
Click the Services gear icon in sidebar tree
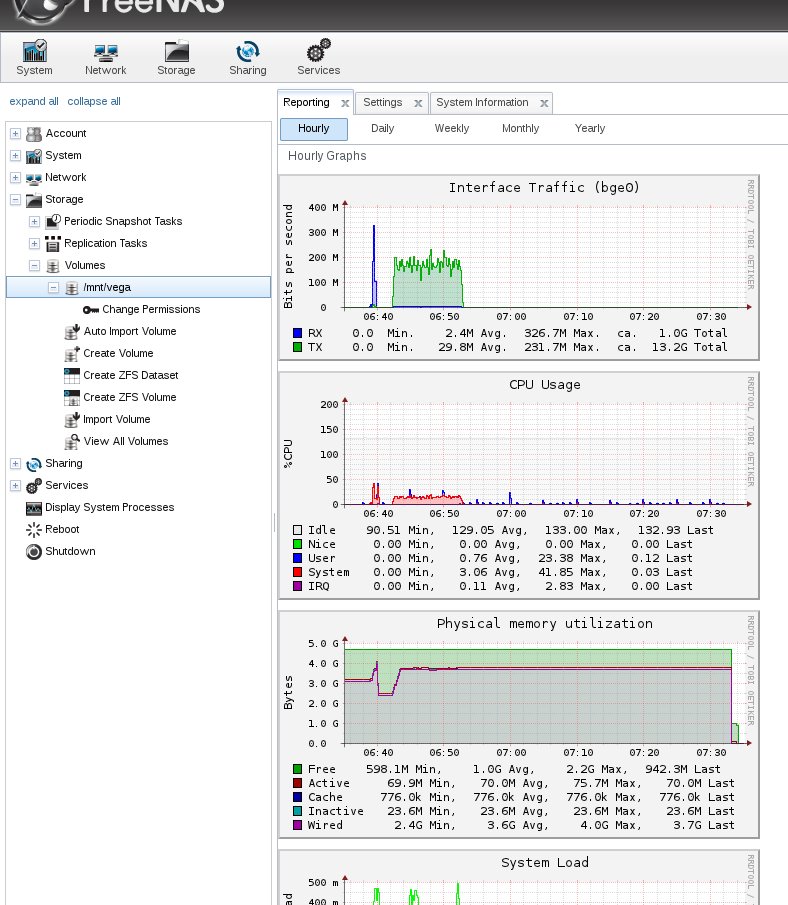[34, 486]
